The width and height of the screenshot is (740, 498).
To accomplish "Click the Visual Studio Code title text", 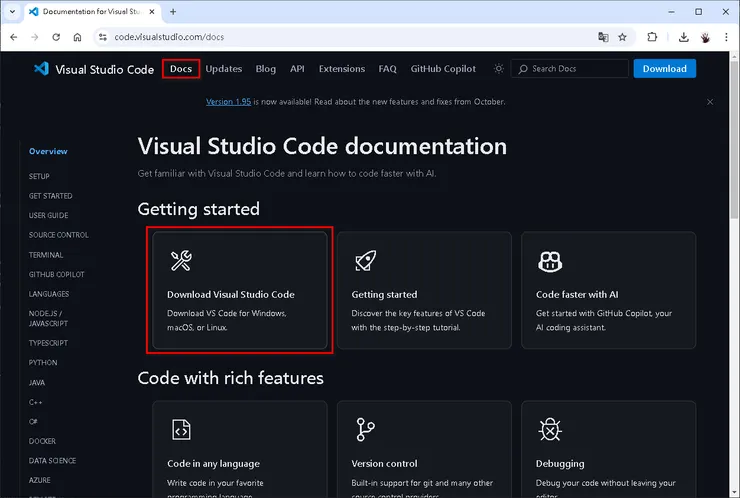I will click(x=104, y=69).
